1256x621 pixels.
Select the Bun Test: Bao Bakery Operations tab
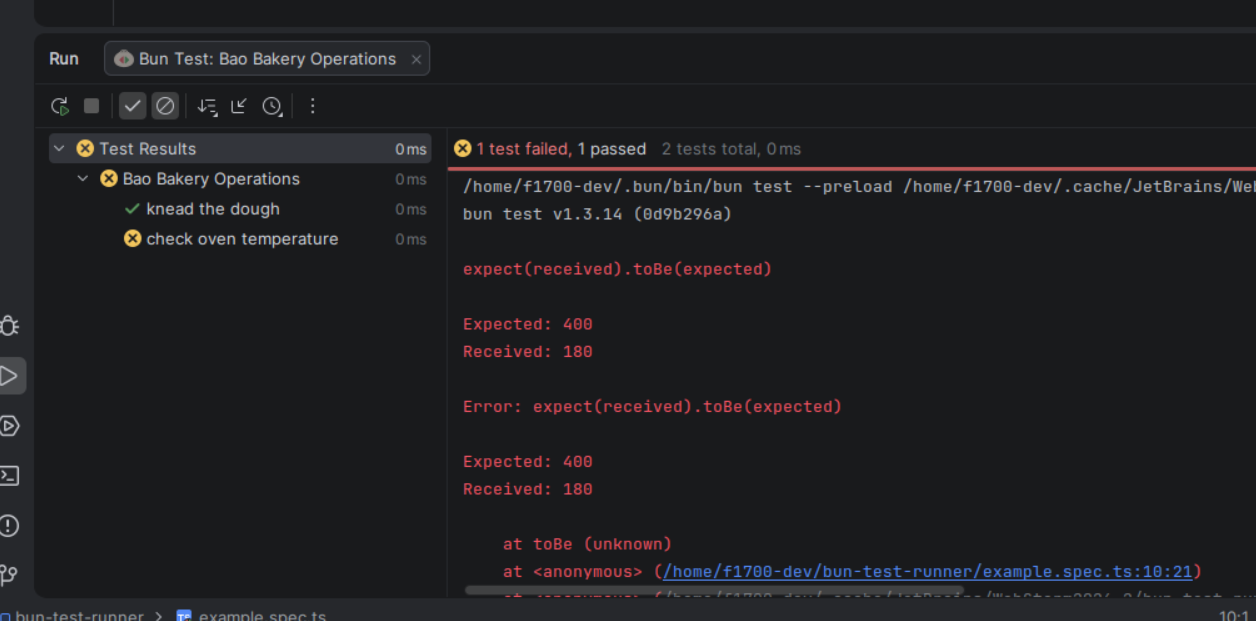tap(267, 59)
